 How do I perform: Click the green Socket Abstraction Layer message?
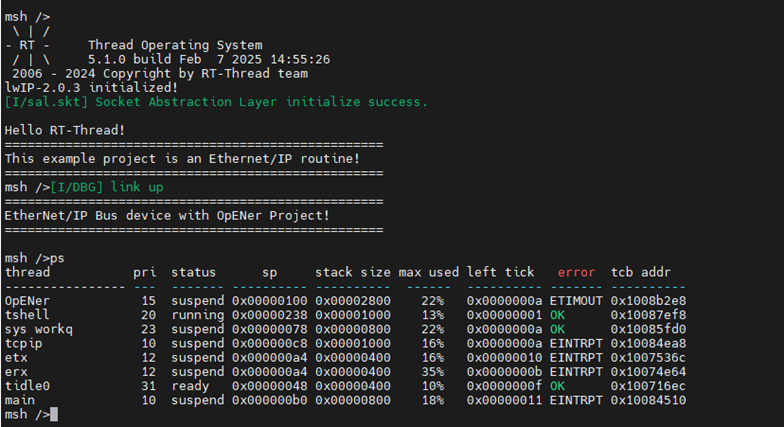216,102
